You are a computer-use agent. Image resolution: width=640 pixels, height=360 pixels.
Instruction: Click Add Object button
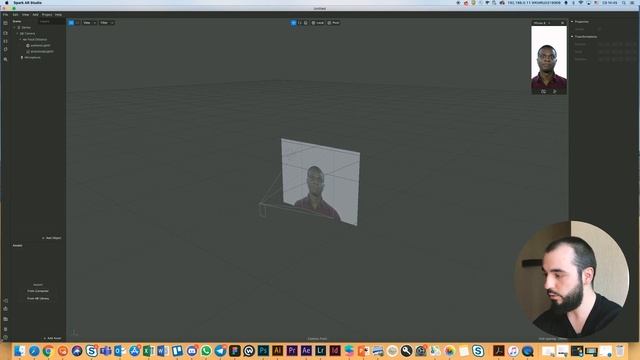pyautogui.click(x=52, y=238)
